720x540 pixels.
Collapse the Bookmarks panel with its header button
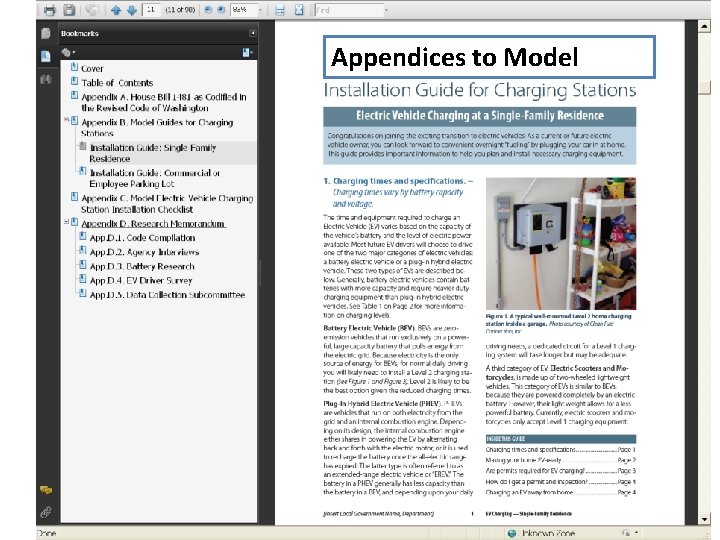click(253, 33)
